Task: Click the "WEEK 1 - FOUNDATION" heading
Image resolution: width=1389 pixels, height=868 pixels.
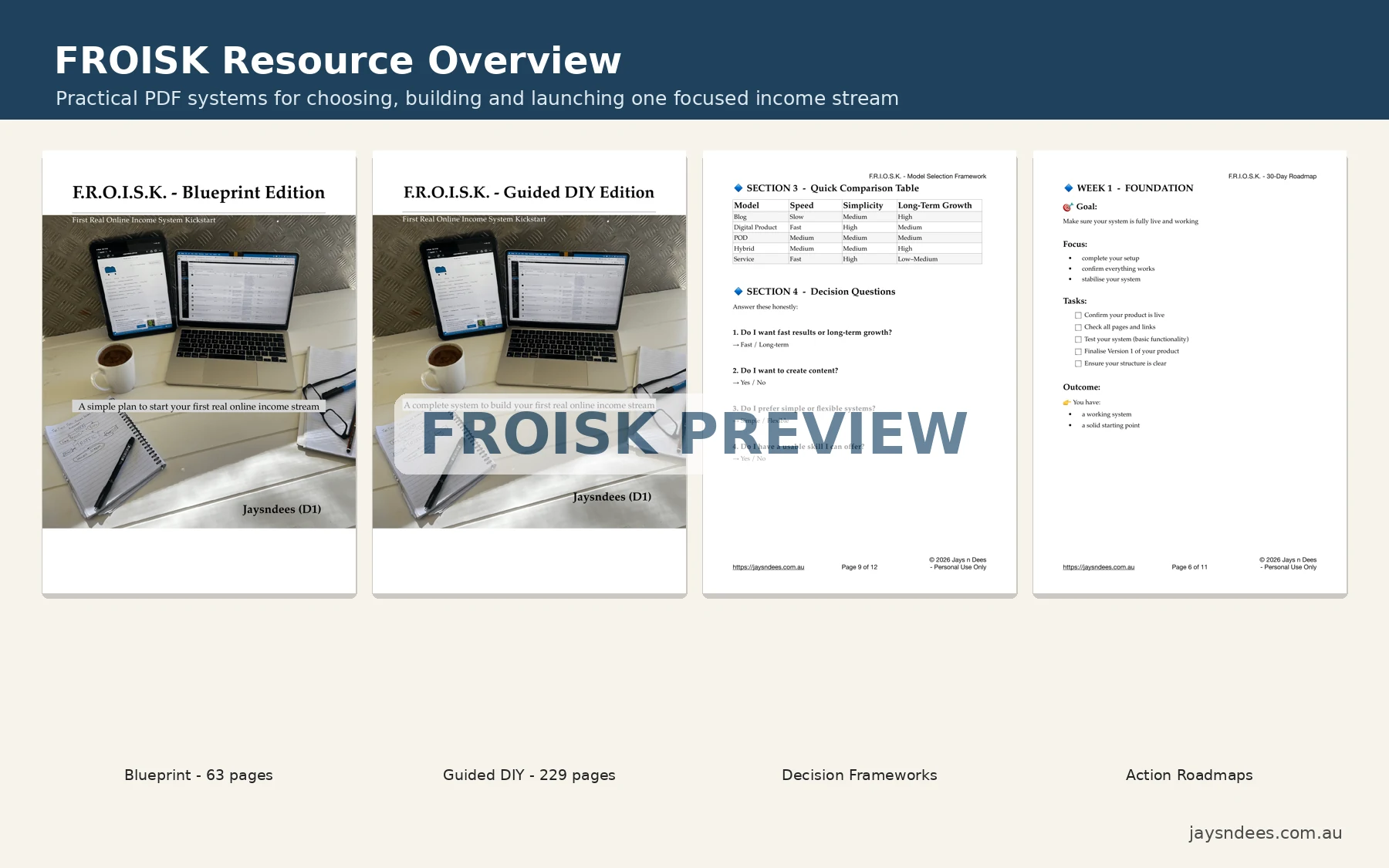Action: [1135, 187]
